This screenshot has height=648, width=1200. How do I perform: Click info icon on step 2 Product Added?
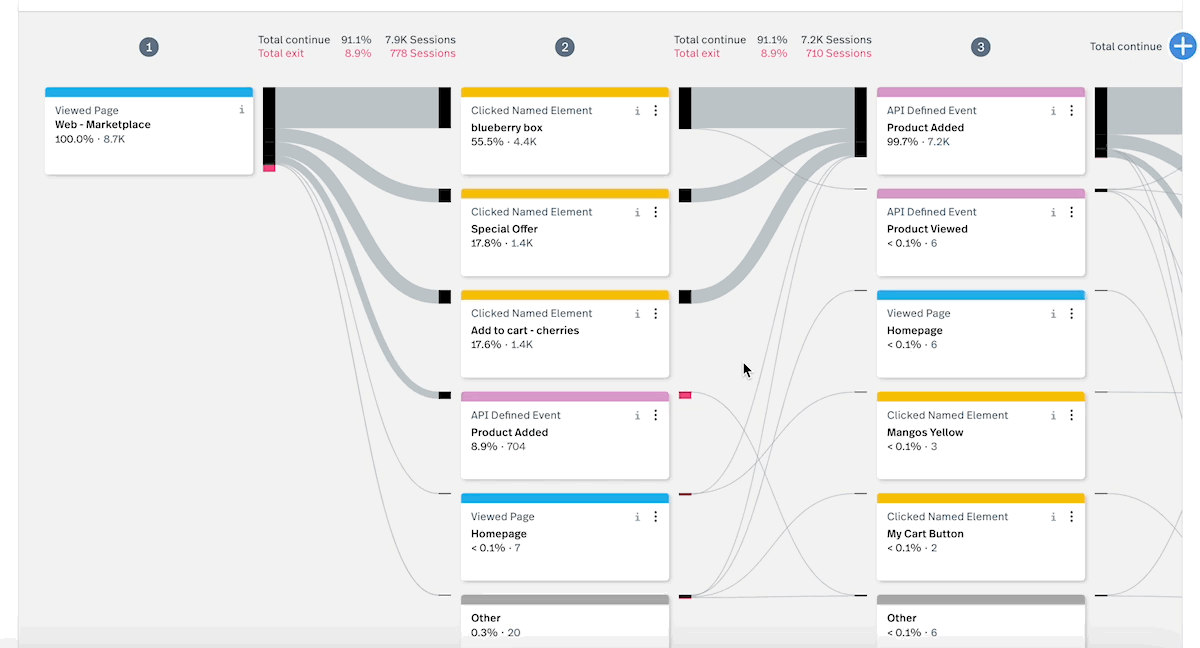click(x=637, y=415)
